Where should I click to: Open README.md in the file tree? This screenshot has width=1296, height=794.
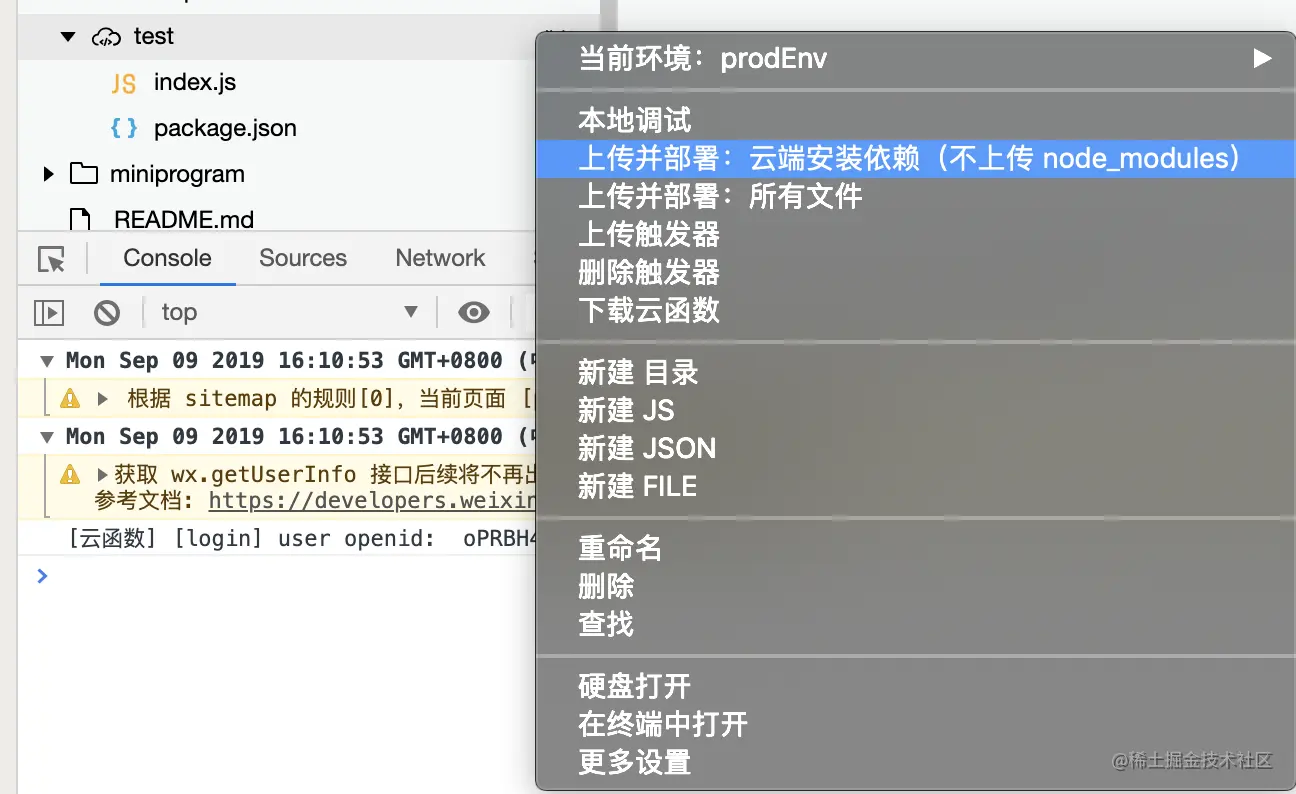coord(184,219)
